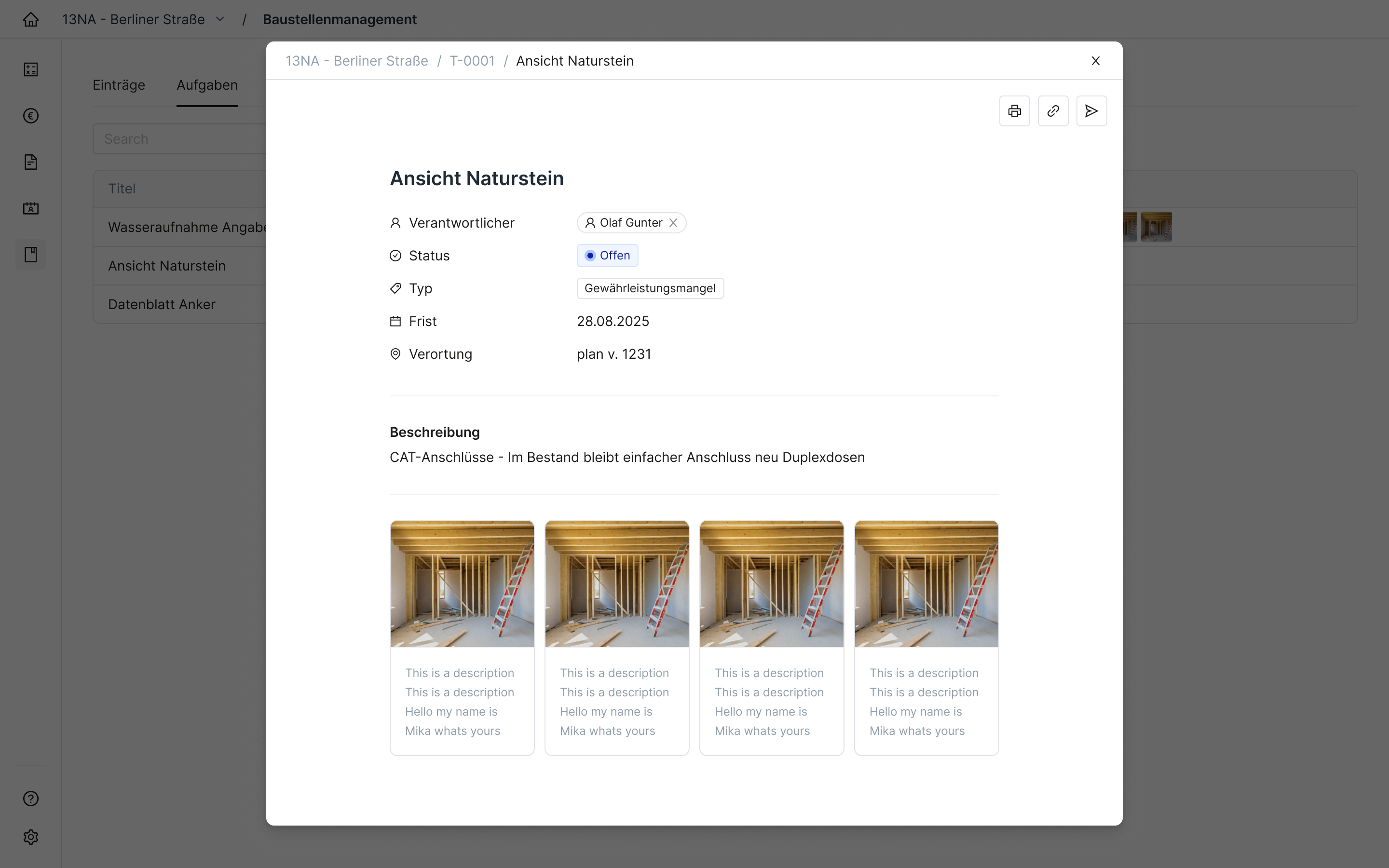Screen dimensions: 1389x868
Task: Close the task detail dialog
Action: (1095, 61)
